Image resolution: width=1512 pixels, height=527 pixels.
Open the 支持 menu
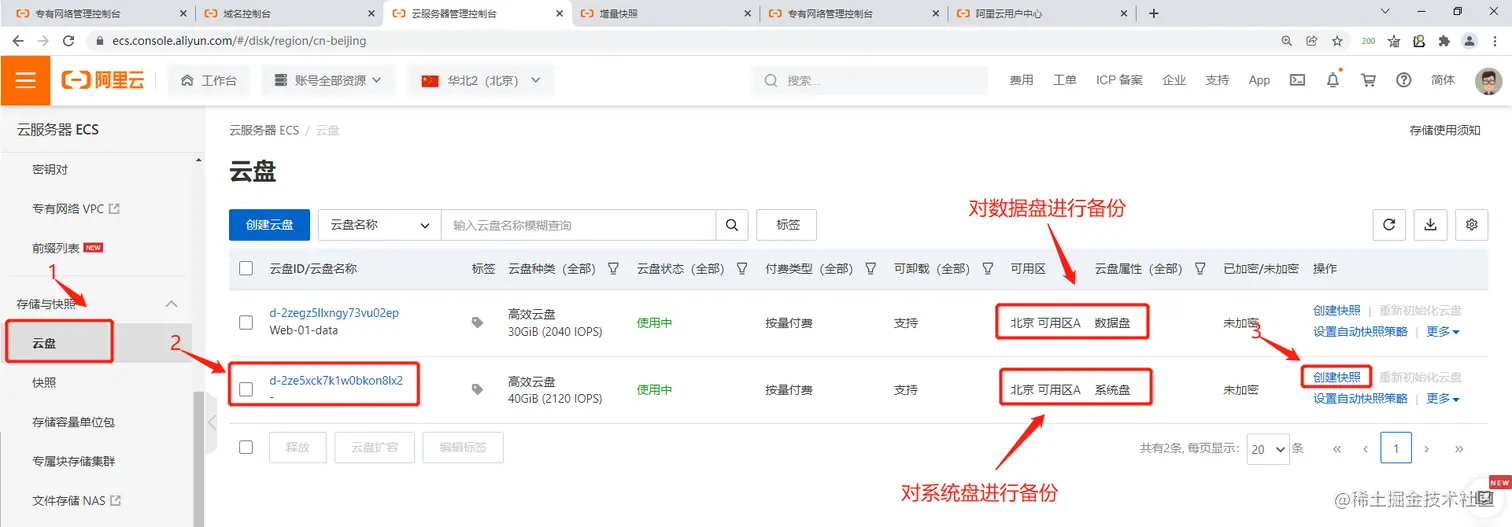(x=1217, y=80)
